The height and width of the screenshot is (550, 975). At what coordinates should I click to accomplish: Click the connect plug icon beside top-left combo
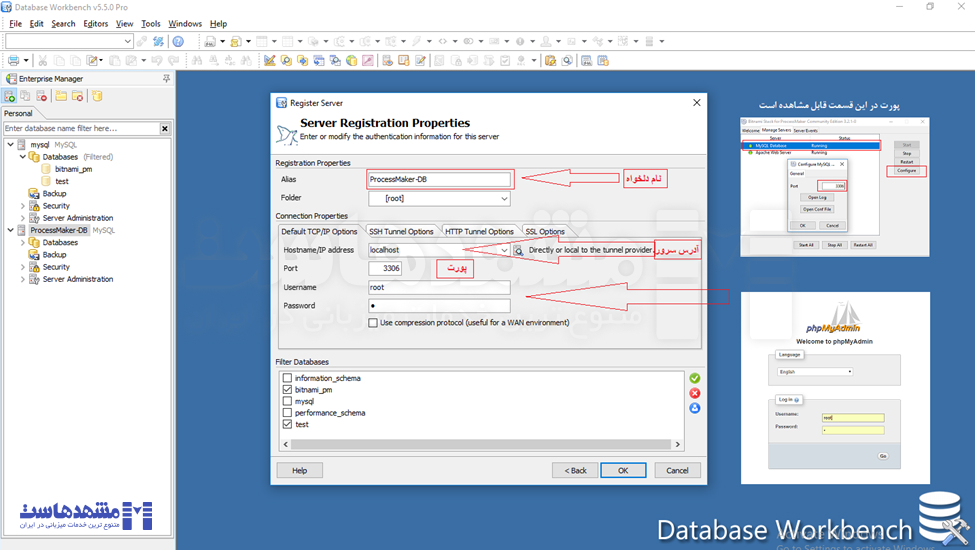[142, 42]
